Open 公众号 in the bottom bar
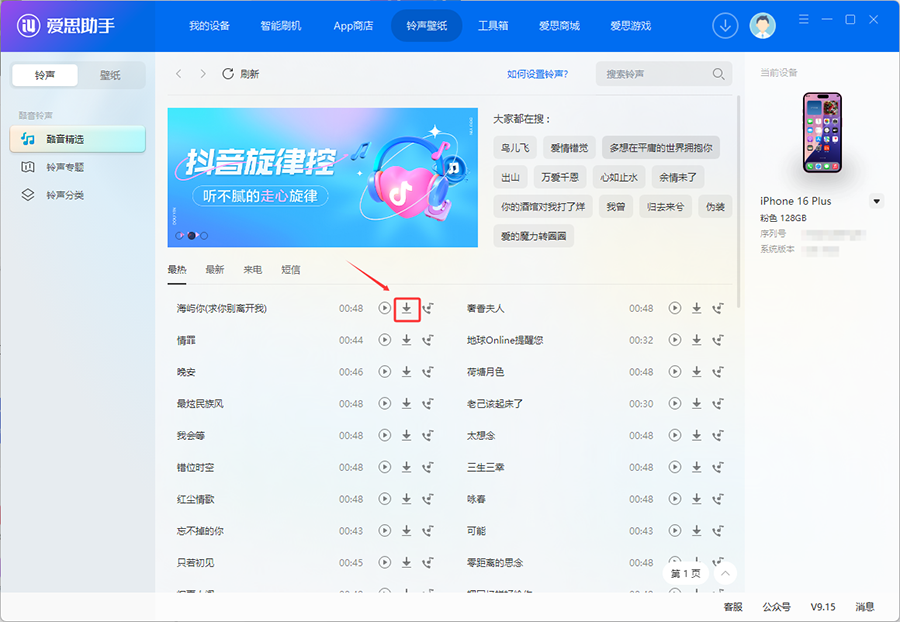This screenshot has width=900, height=622. tap(776, 607)
